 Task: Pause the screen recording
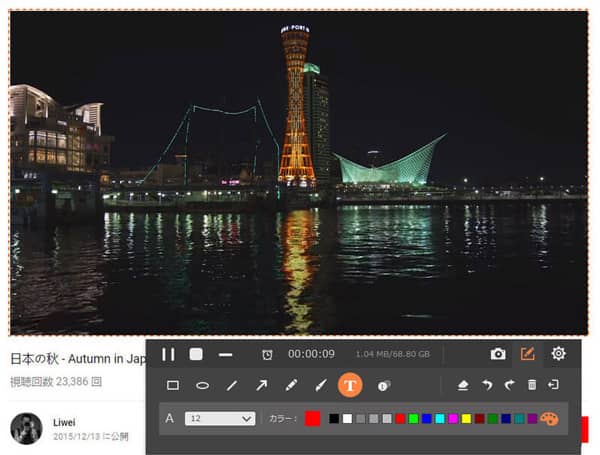(169, 354)
